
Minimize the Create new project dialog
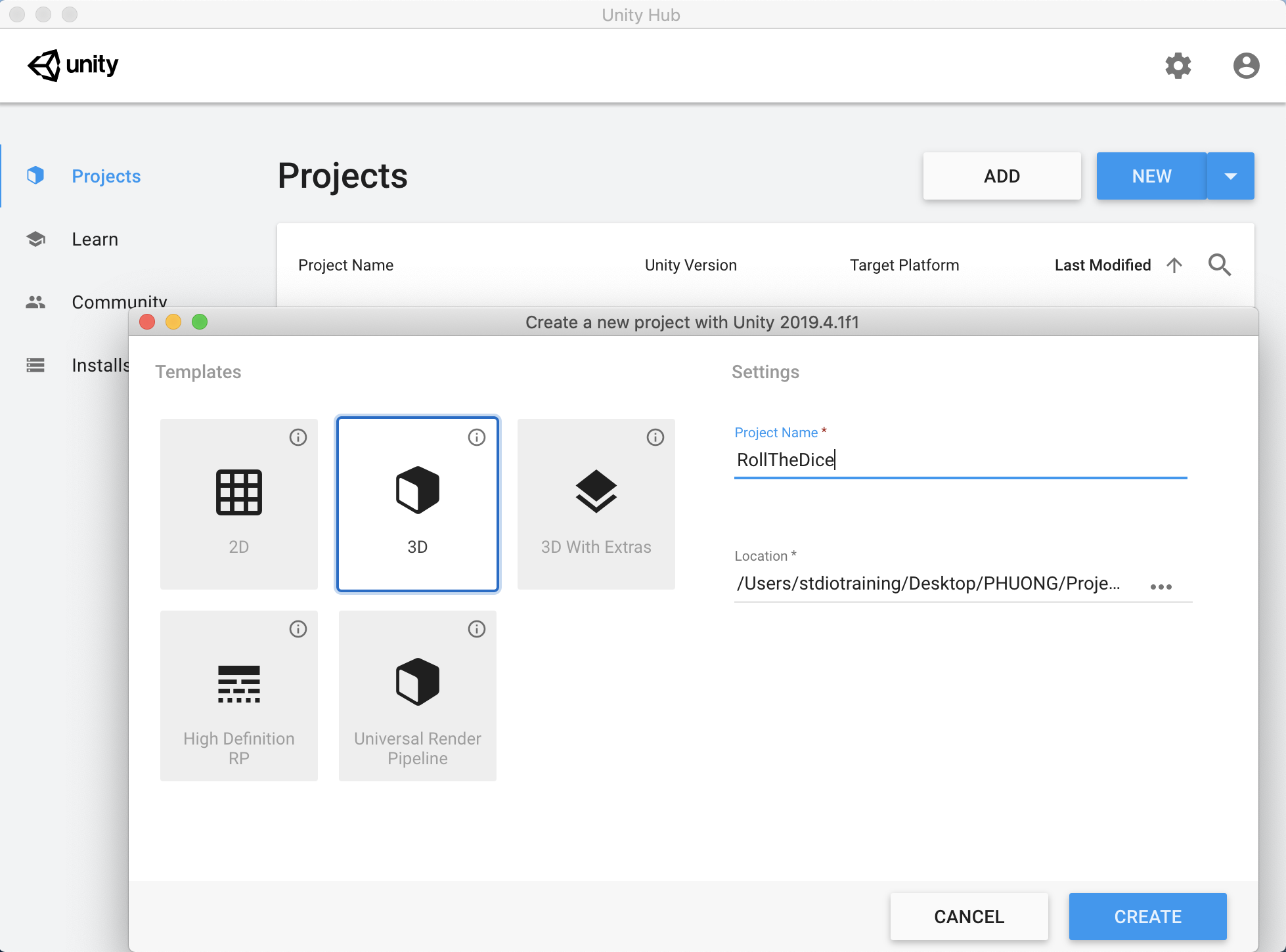[x=173, y=322]
